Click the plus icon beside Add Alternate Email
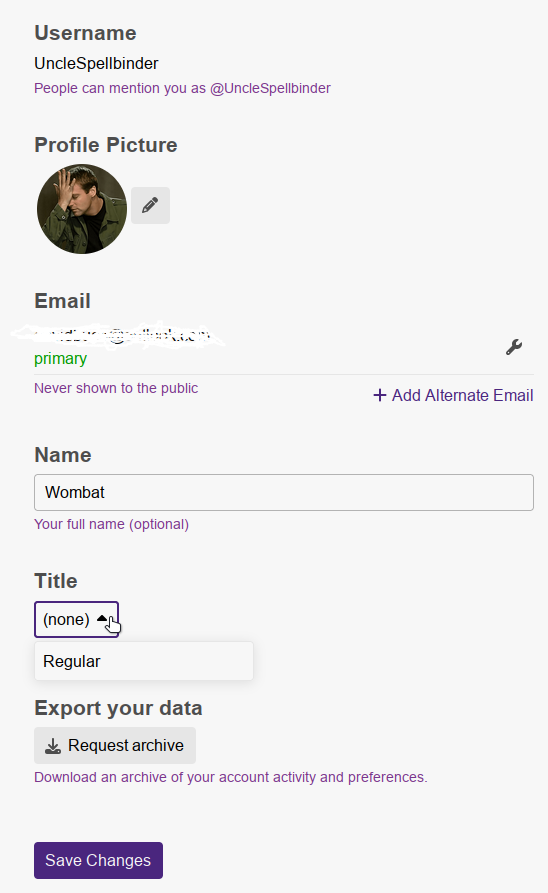The width and height of the screenshot is (548, 893). pos(380,395)
